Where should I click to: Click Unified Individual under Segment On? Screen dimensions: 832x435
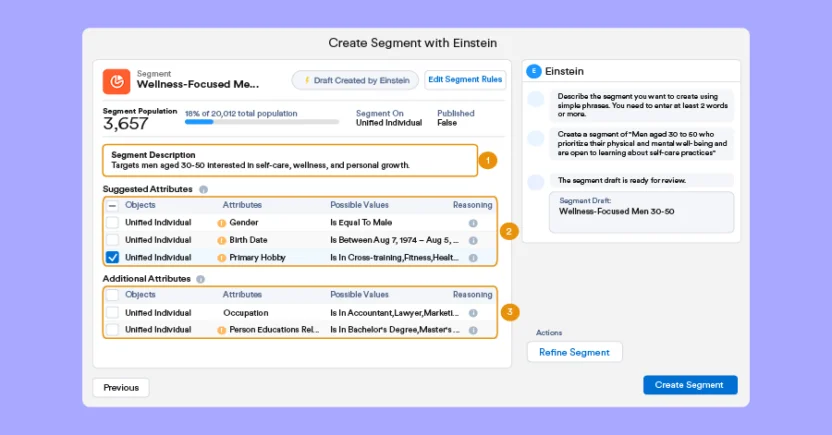point(389,123)
